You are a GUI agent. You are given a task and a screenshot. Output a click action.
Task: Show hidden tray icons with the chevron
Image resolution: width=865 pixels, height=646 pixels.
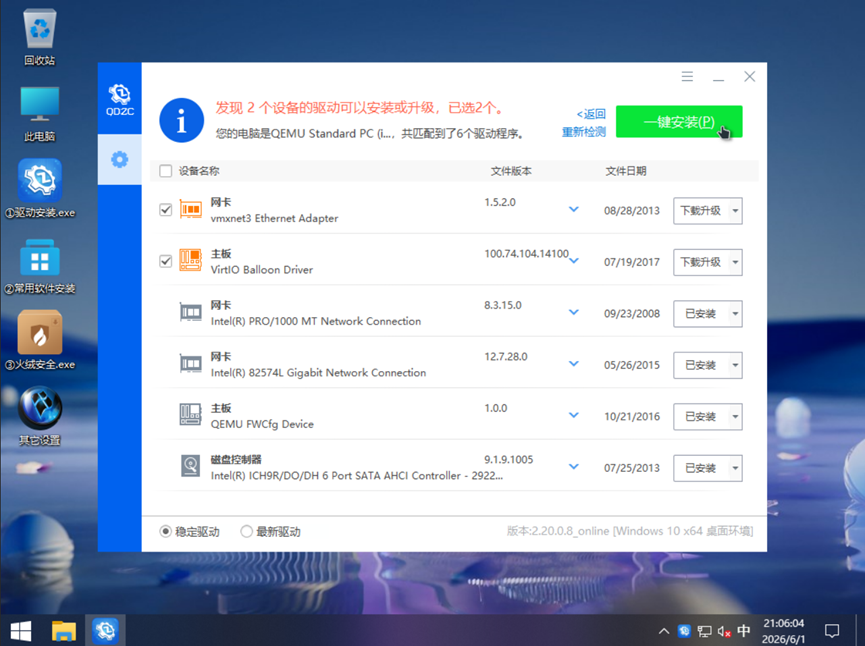click(x=664, y=631)
